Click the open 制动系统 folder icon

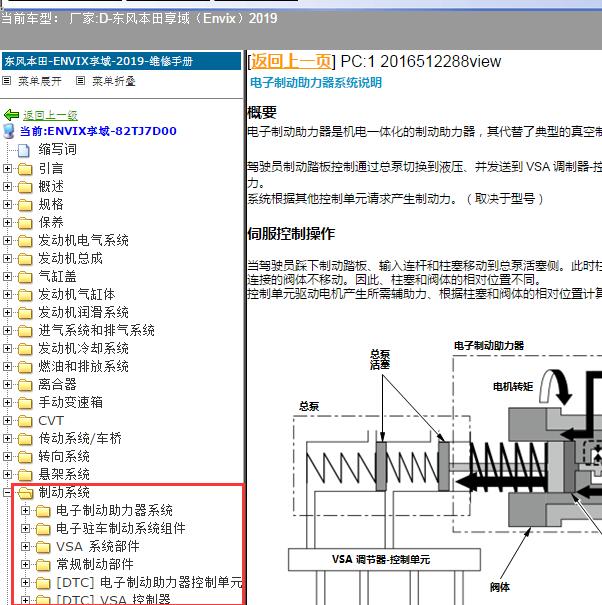coord(26,493)
